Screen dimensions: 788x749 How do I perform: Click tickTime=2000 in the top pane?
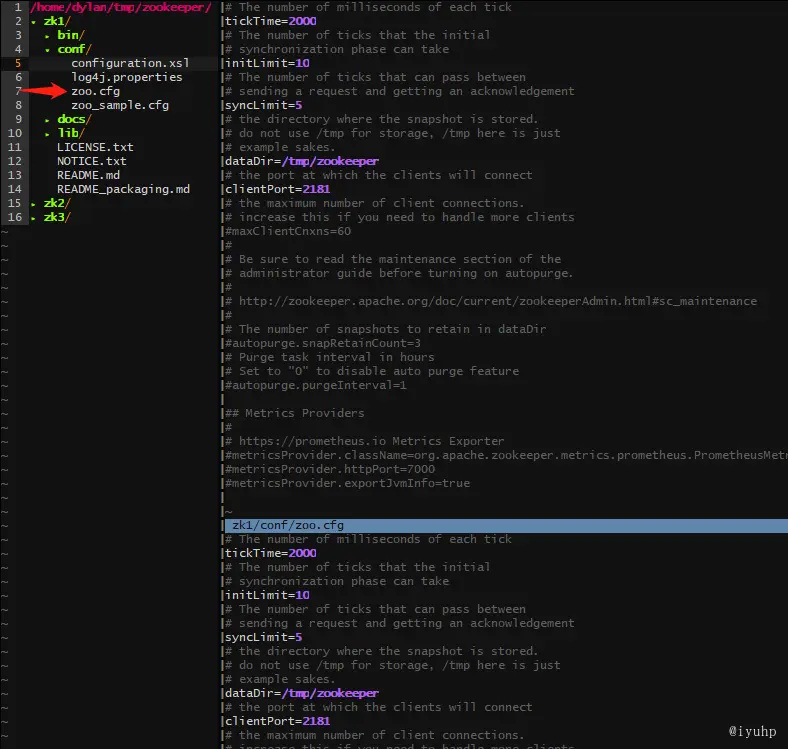click(270, 21)
